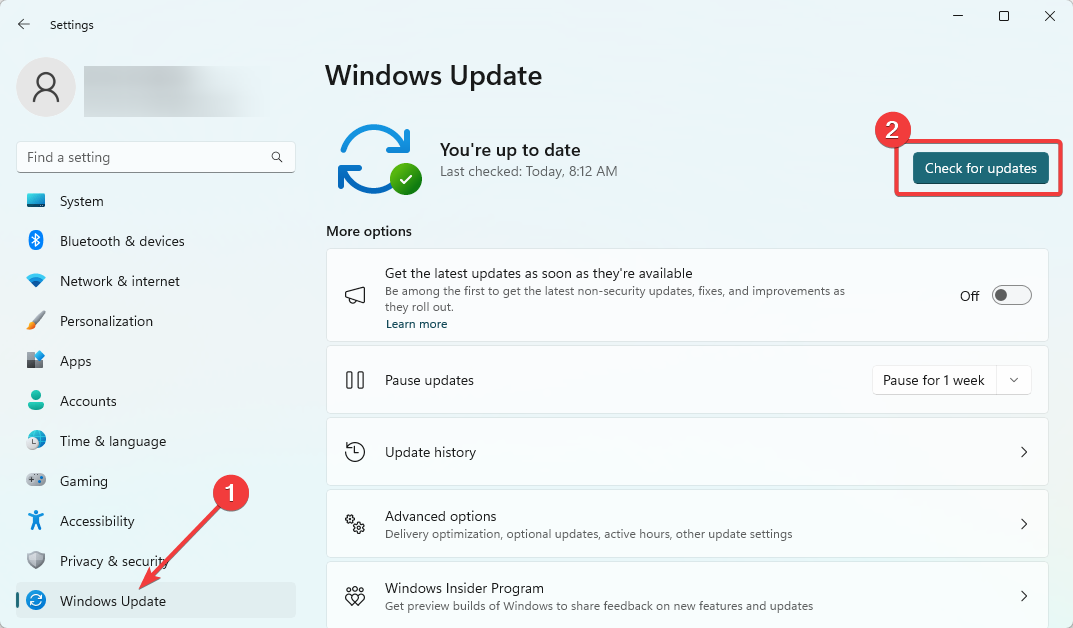Viewport: 1073px width, 628px height.
Task: Click the Privacy & security shield icon
Action: 36,560
